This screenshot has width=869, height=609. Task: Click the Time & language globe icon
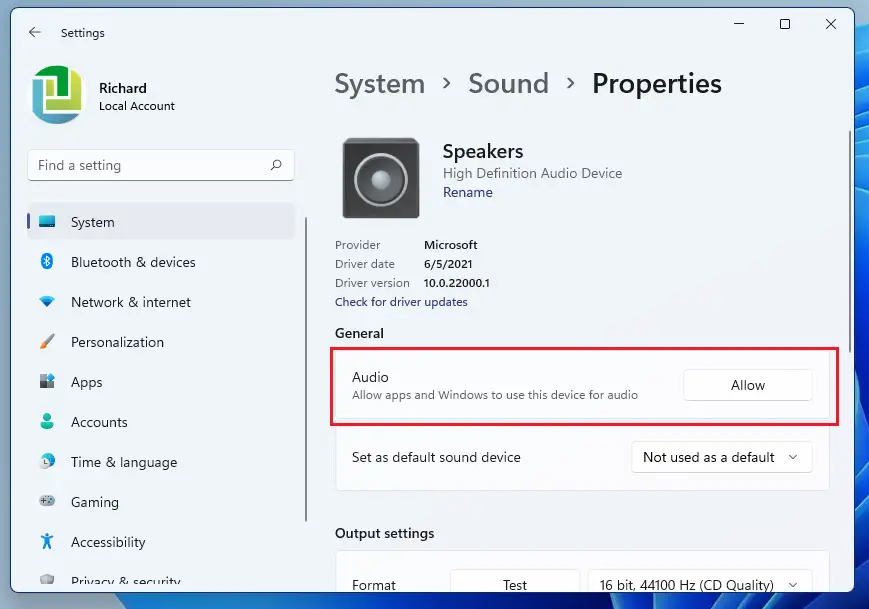point(47,461)
